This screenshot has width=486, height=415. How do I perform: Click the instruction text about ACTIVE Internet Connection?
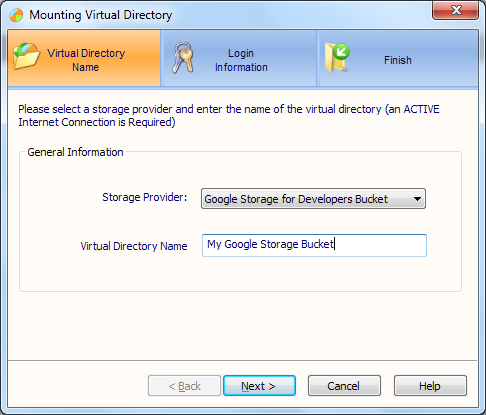[229, 116]
